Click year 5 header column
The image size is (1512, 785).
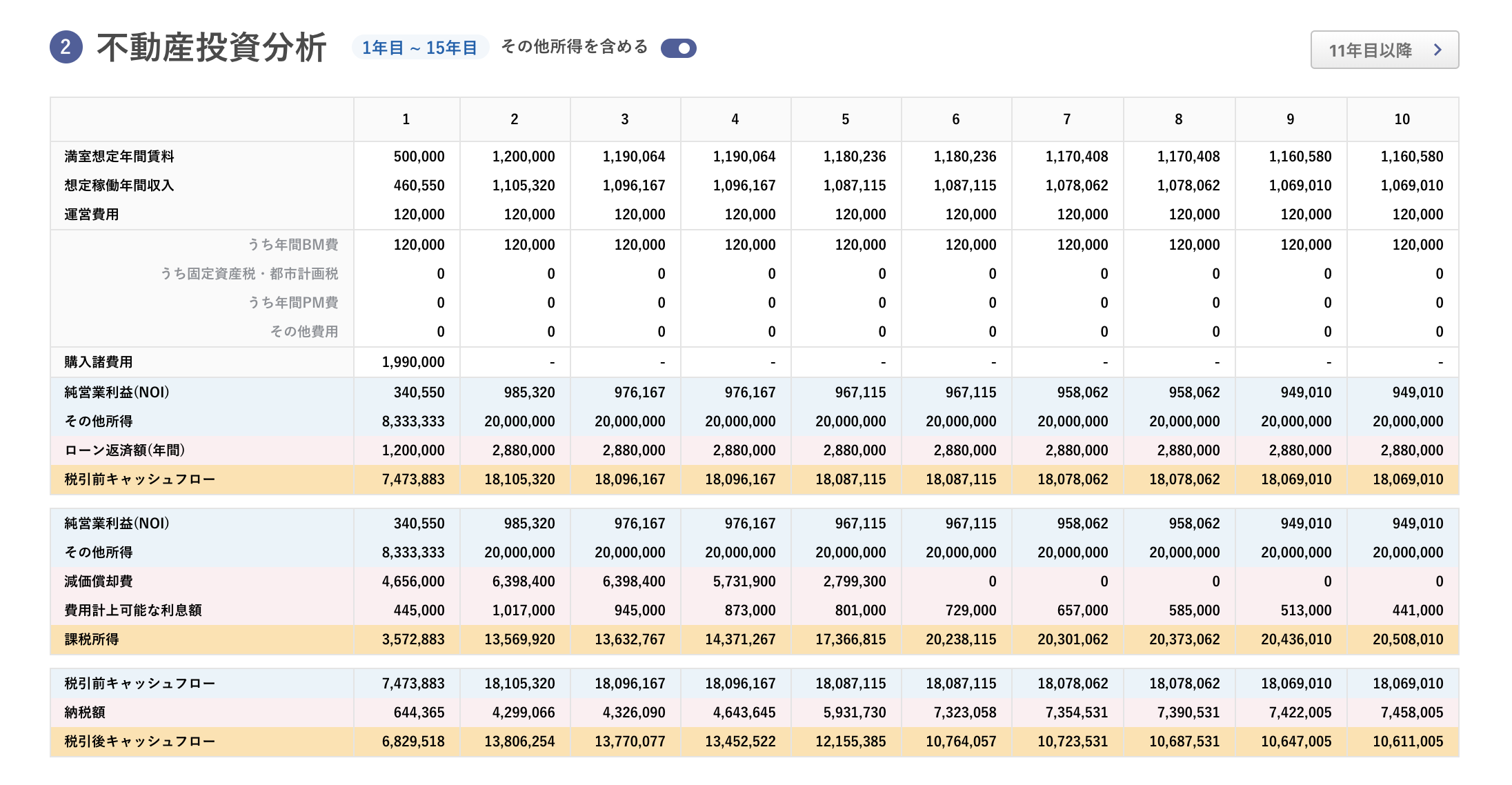(845, 119)
